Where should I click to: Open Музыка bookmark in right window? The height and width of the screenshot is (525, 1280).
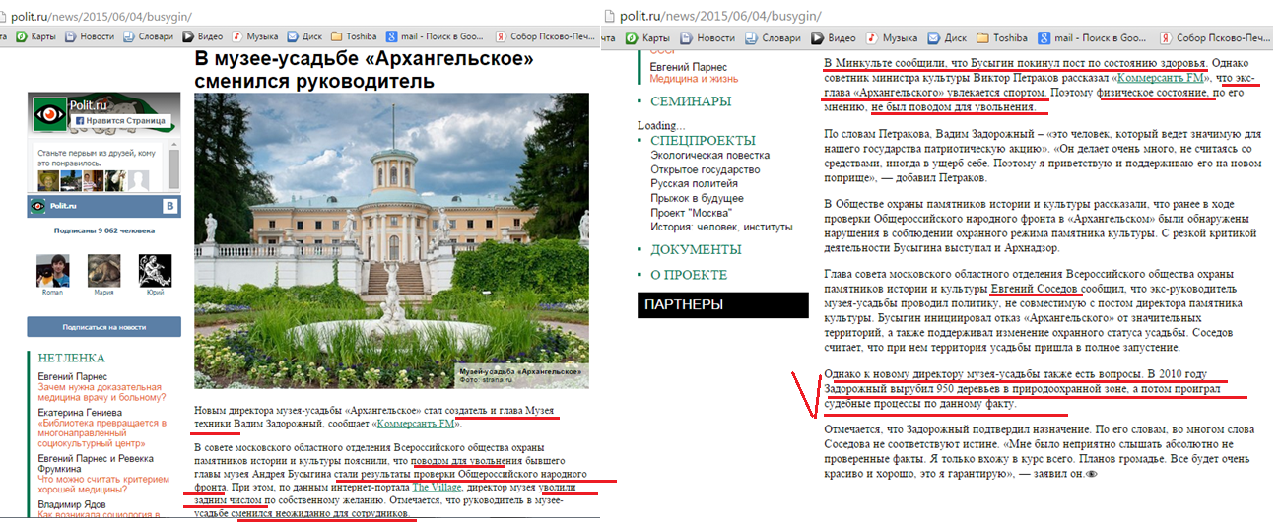[893, 37]
